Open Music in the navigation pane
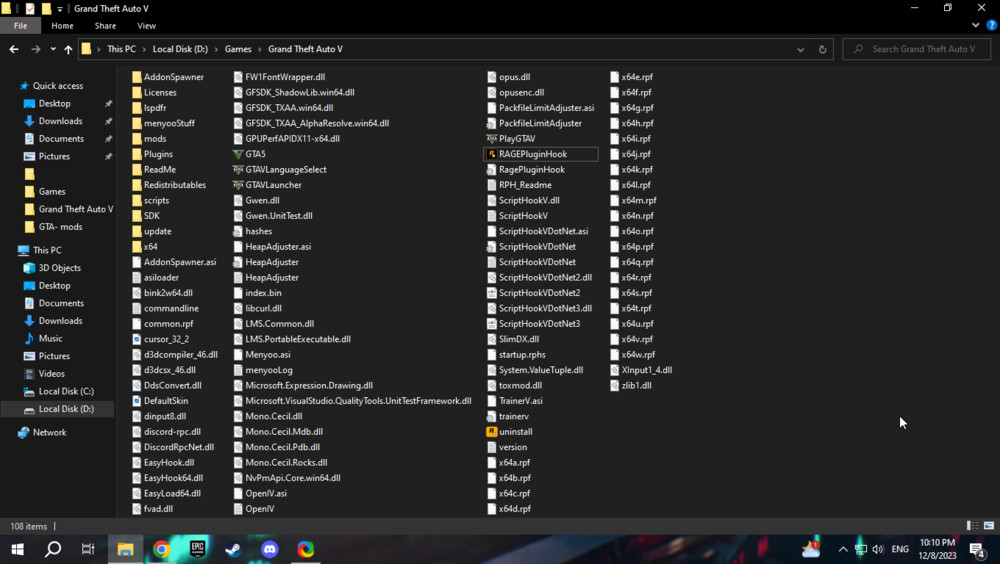This screenshot has height=564, width=1000. tap(50, 338)
